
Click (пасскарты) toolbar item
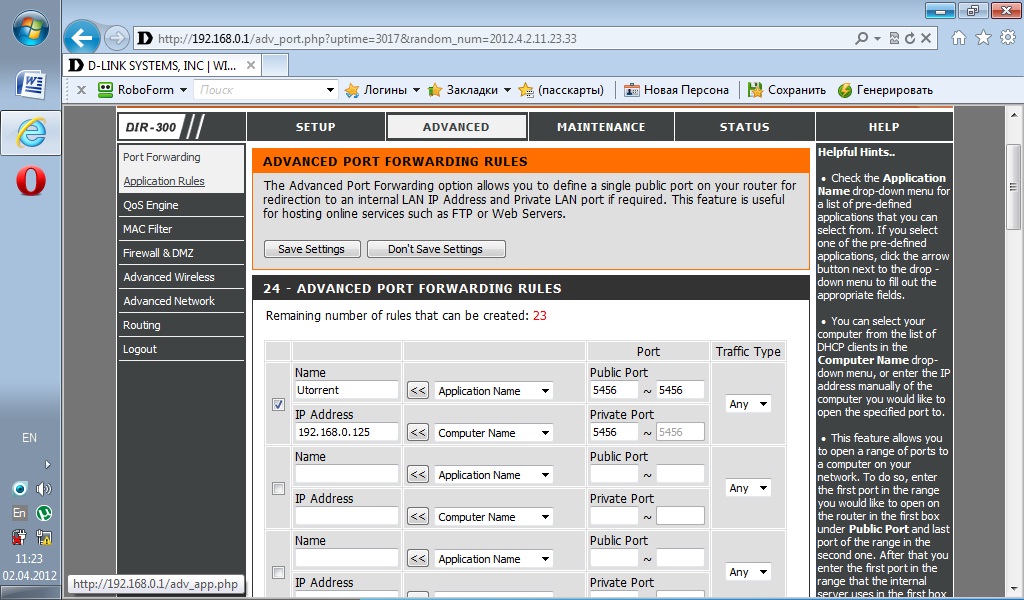(561, 90)
